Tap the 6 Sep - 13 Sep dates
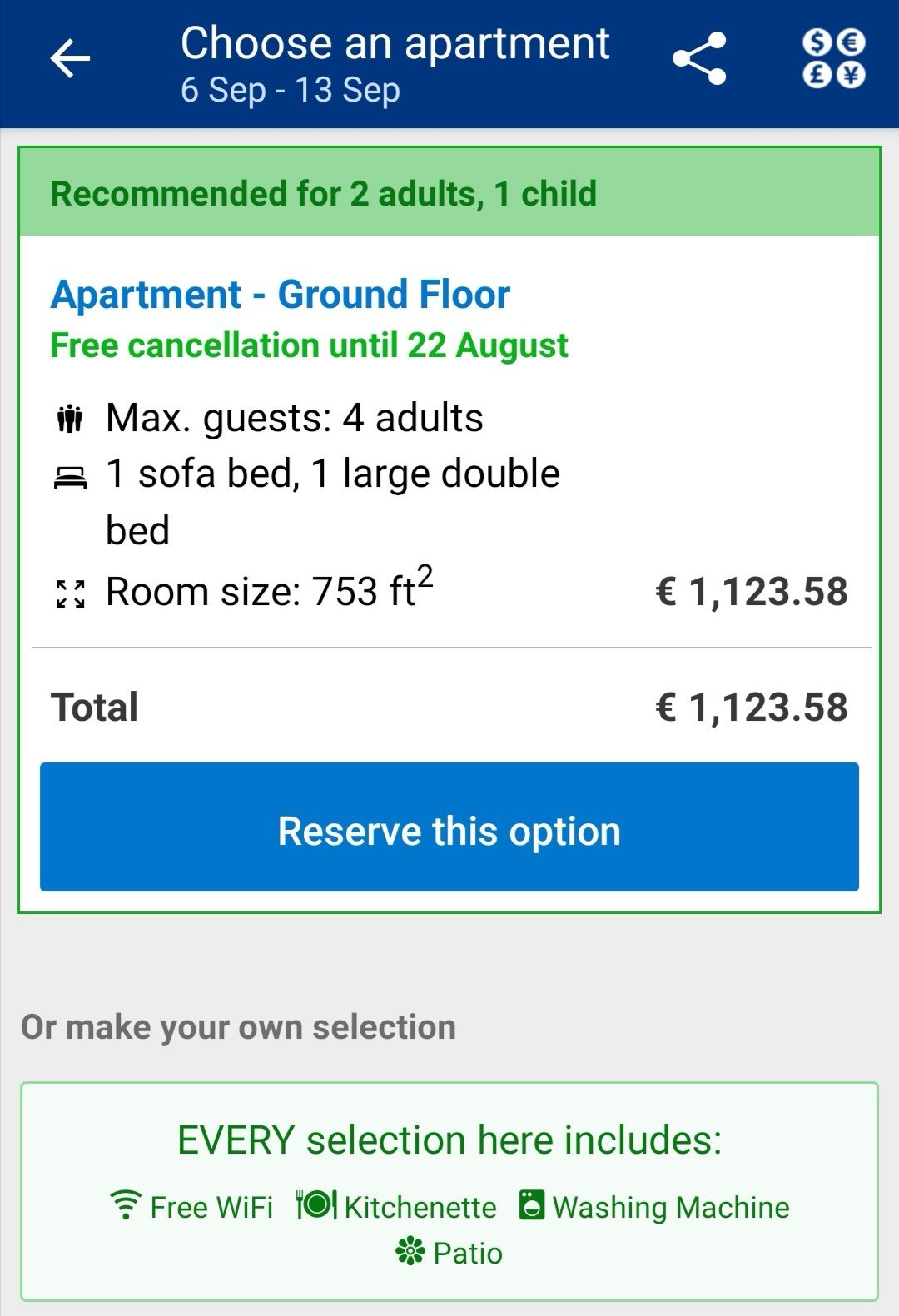 point(291,90)
